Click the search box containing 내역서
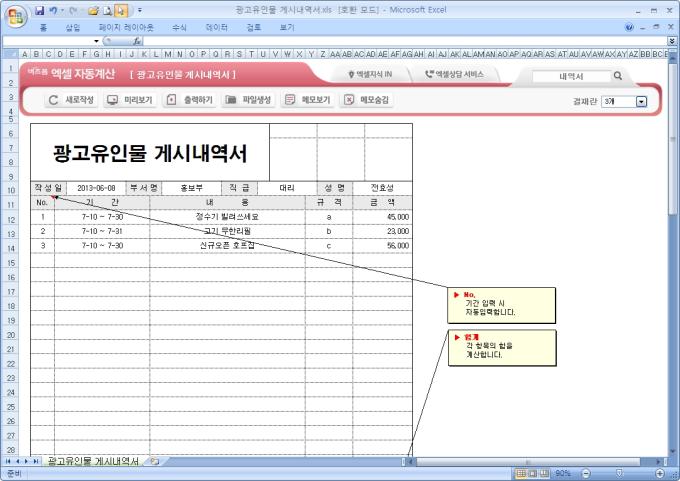Image resolution: width=680 pixels, height=481 pixels. point(571,76)
